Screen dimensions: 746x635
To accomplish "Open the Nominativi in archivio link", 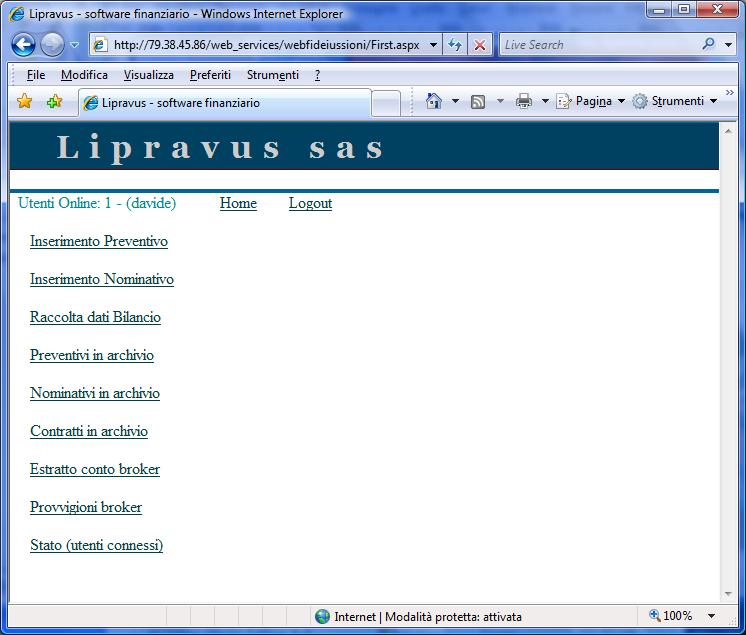I will pos(95,393).
